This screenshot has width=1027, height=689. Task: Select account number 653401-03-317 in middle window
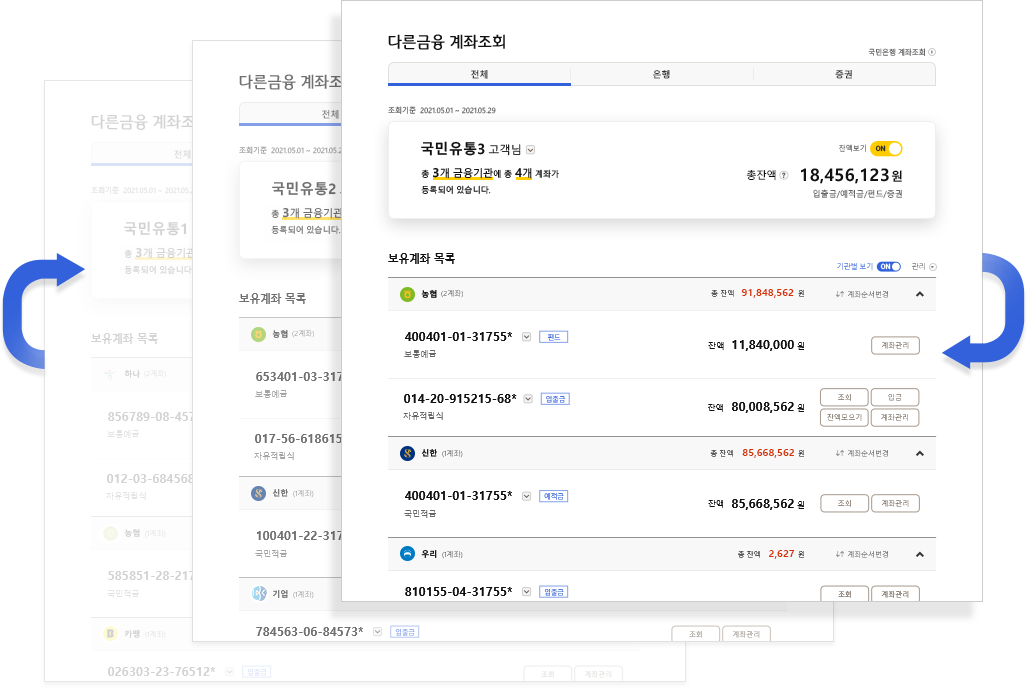(x=299, y=377)
